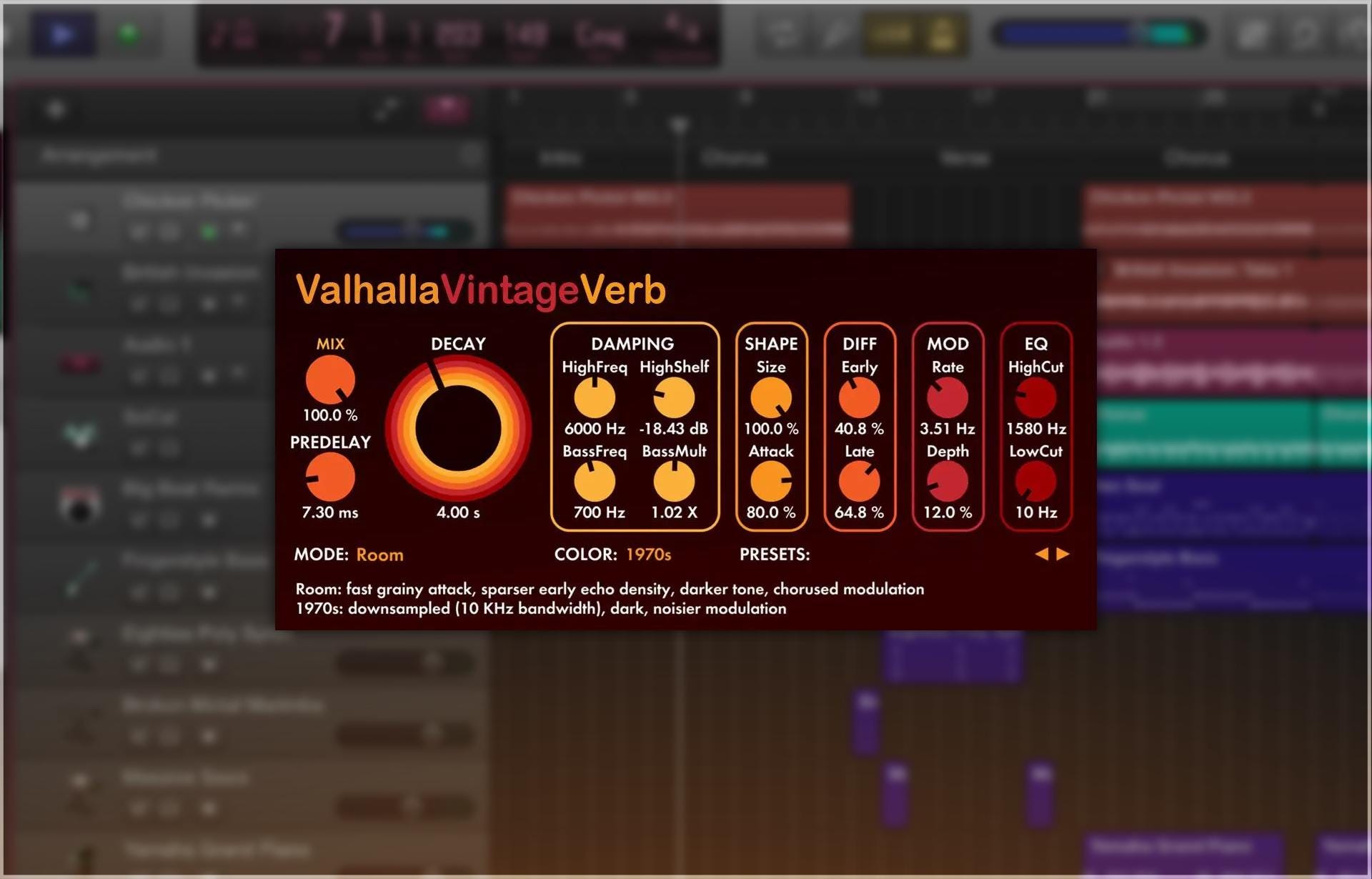
Task: Click the 7.30 ms predelay value
Action: coord(330,512)
